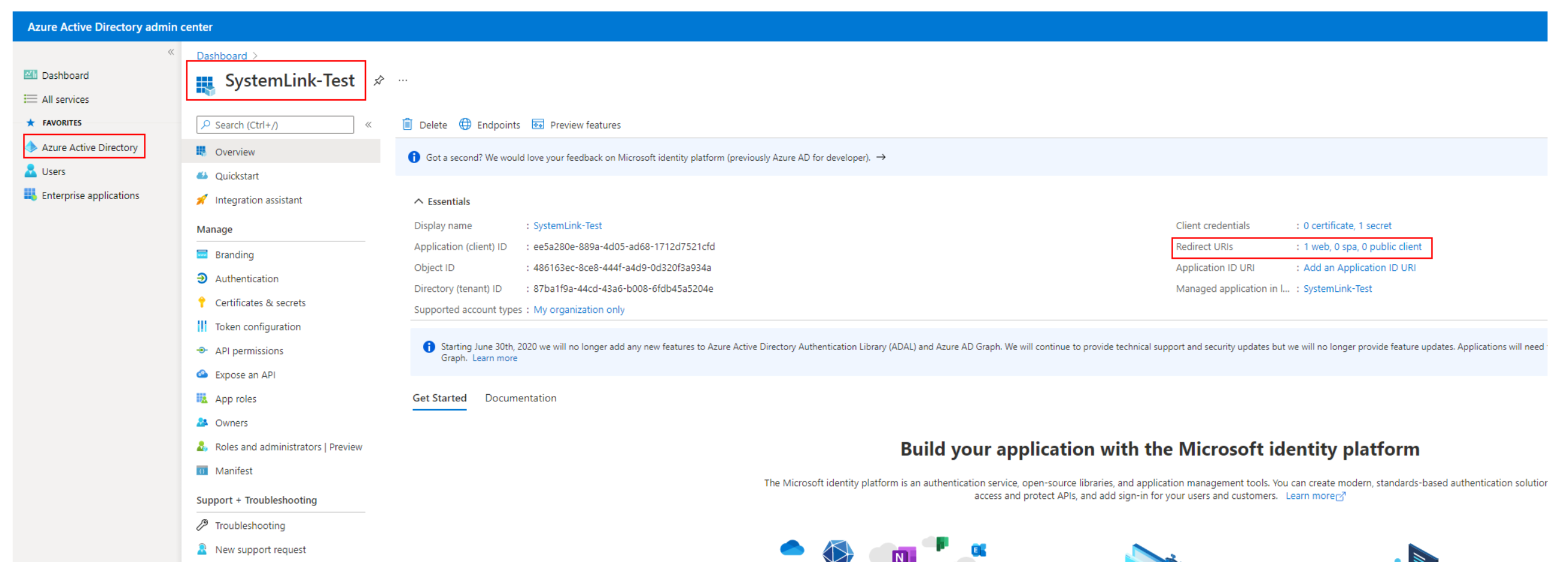Select the Get Started tab

click(439, 398)
